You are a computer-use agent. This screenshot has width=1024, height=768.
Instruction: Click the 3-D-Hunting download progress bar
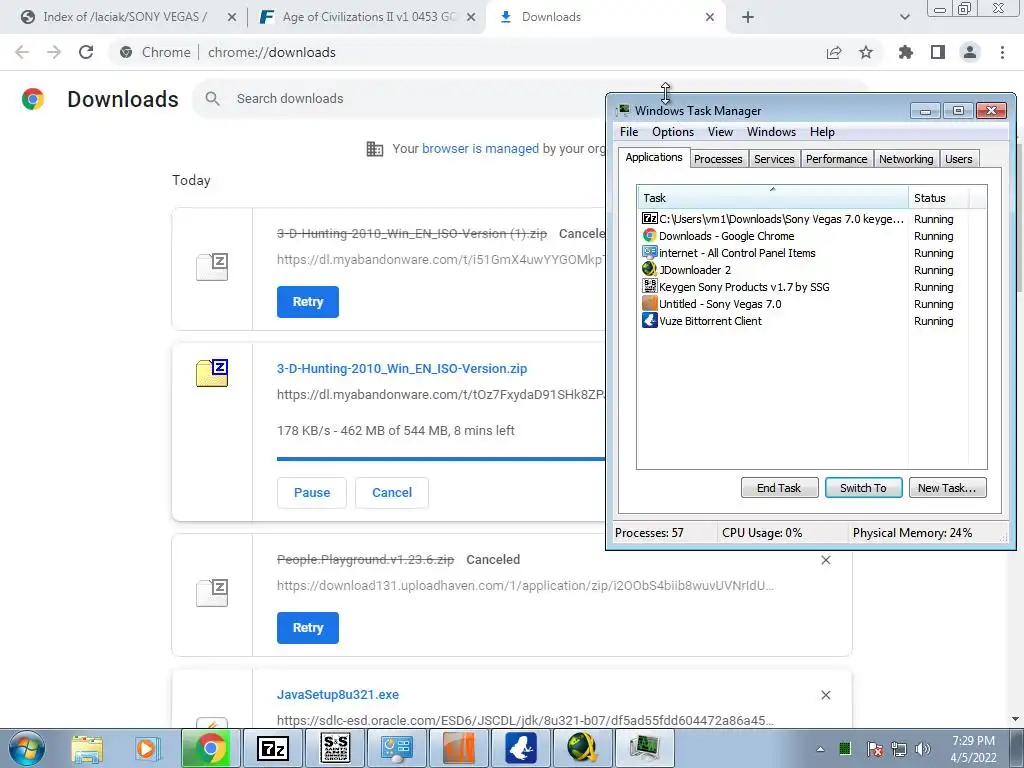tap(441, 459)
